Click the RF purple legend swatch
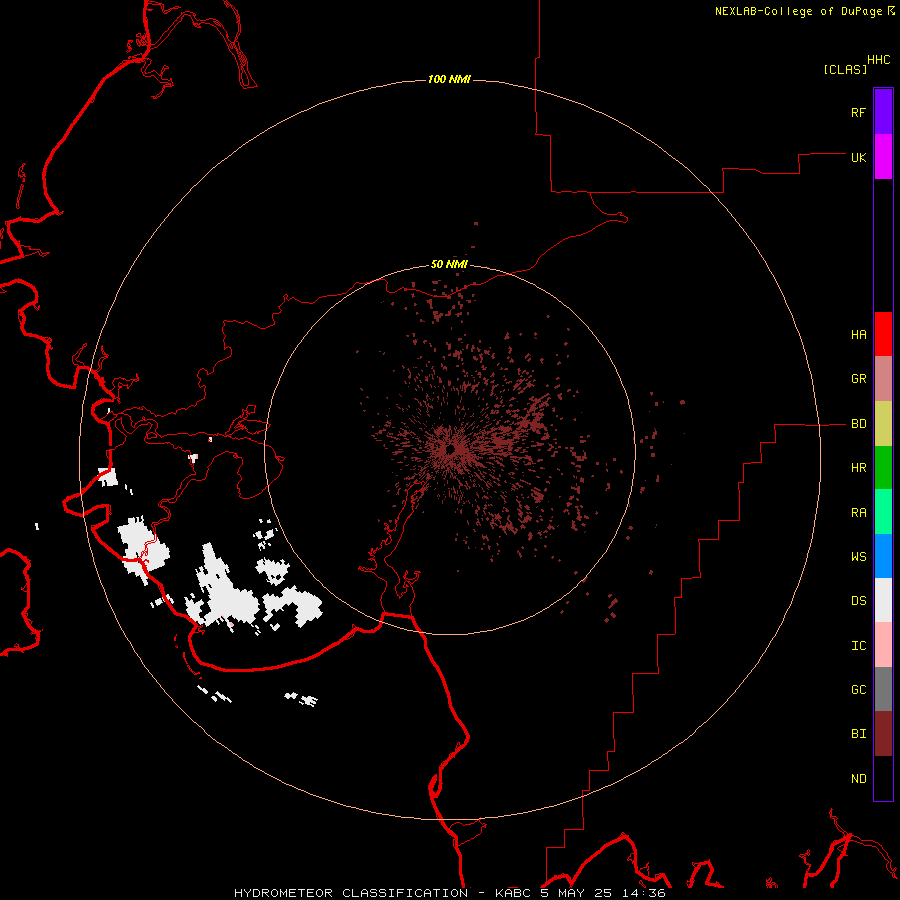 [x=883, y=112]
